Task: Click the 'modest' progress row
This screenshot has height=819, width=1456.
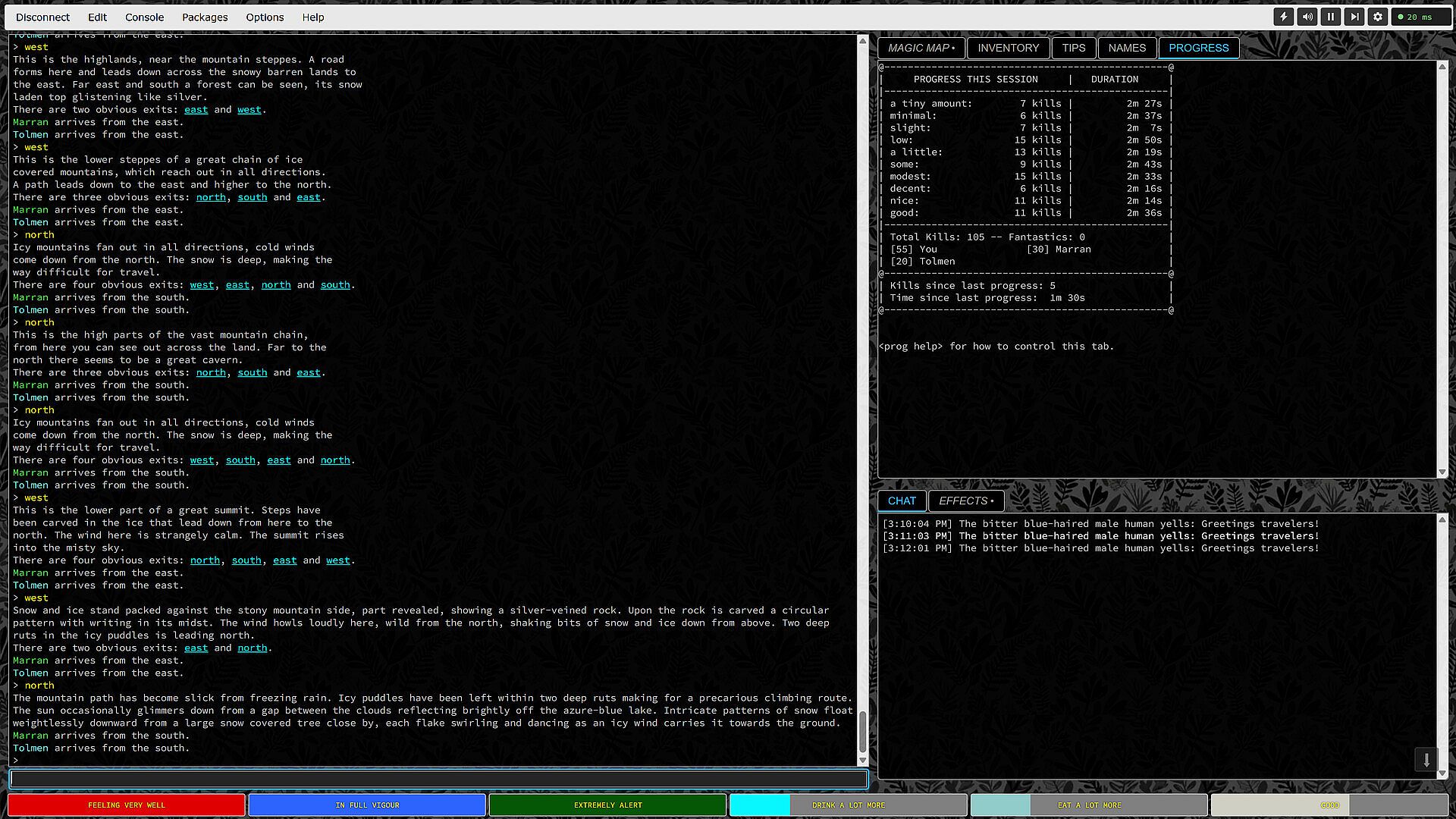Action: click(1026, 177)
